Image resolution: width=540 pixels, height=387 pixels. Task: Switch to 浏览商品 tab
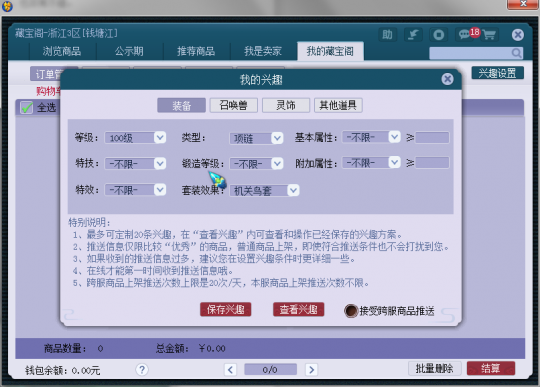62,51
